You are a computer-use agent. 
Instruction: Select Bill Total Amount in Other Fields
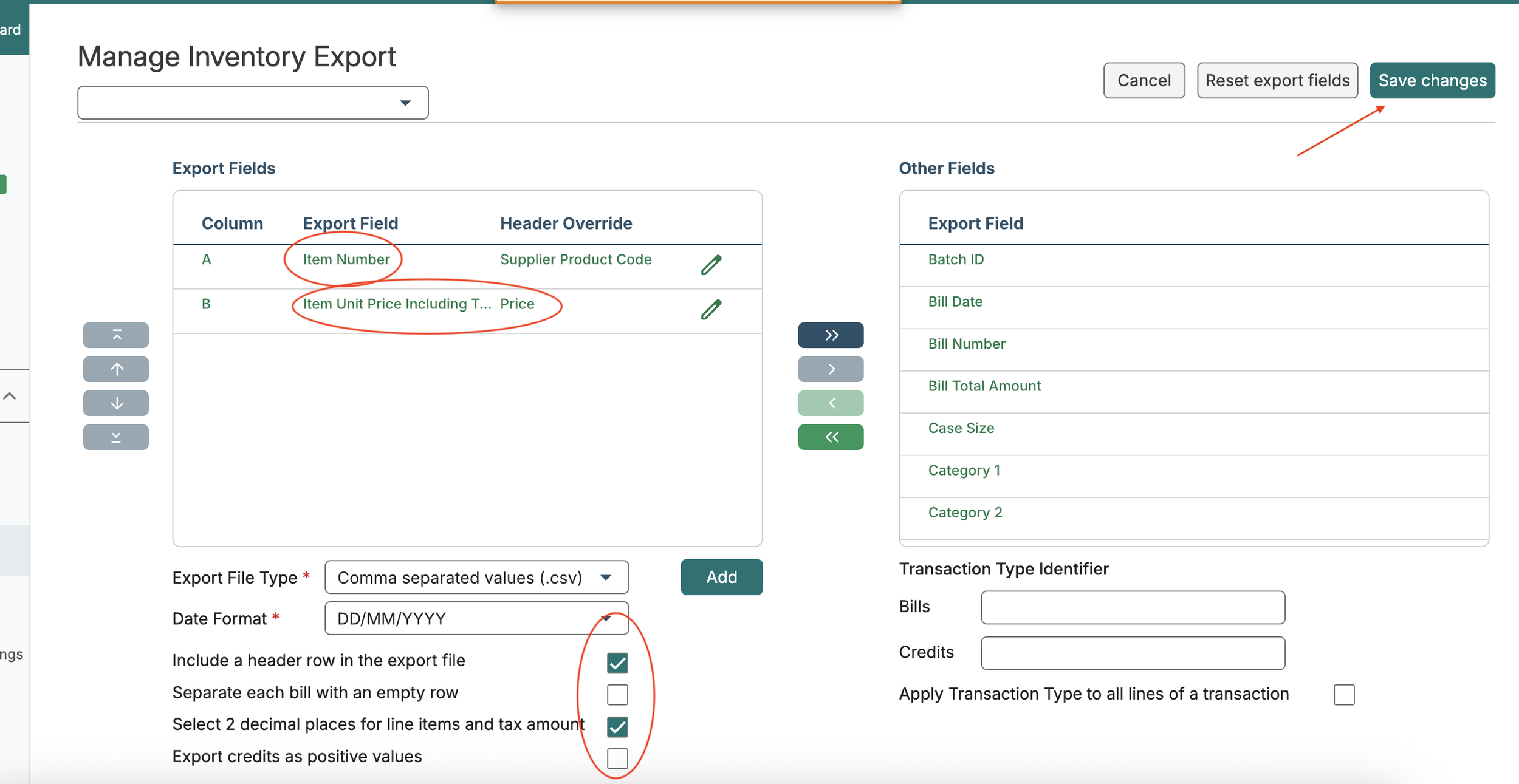[x=984, y=386]
